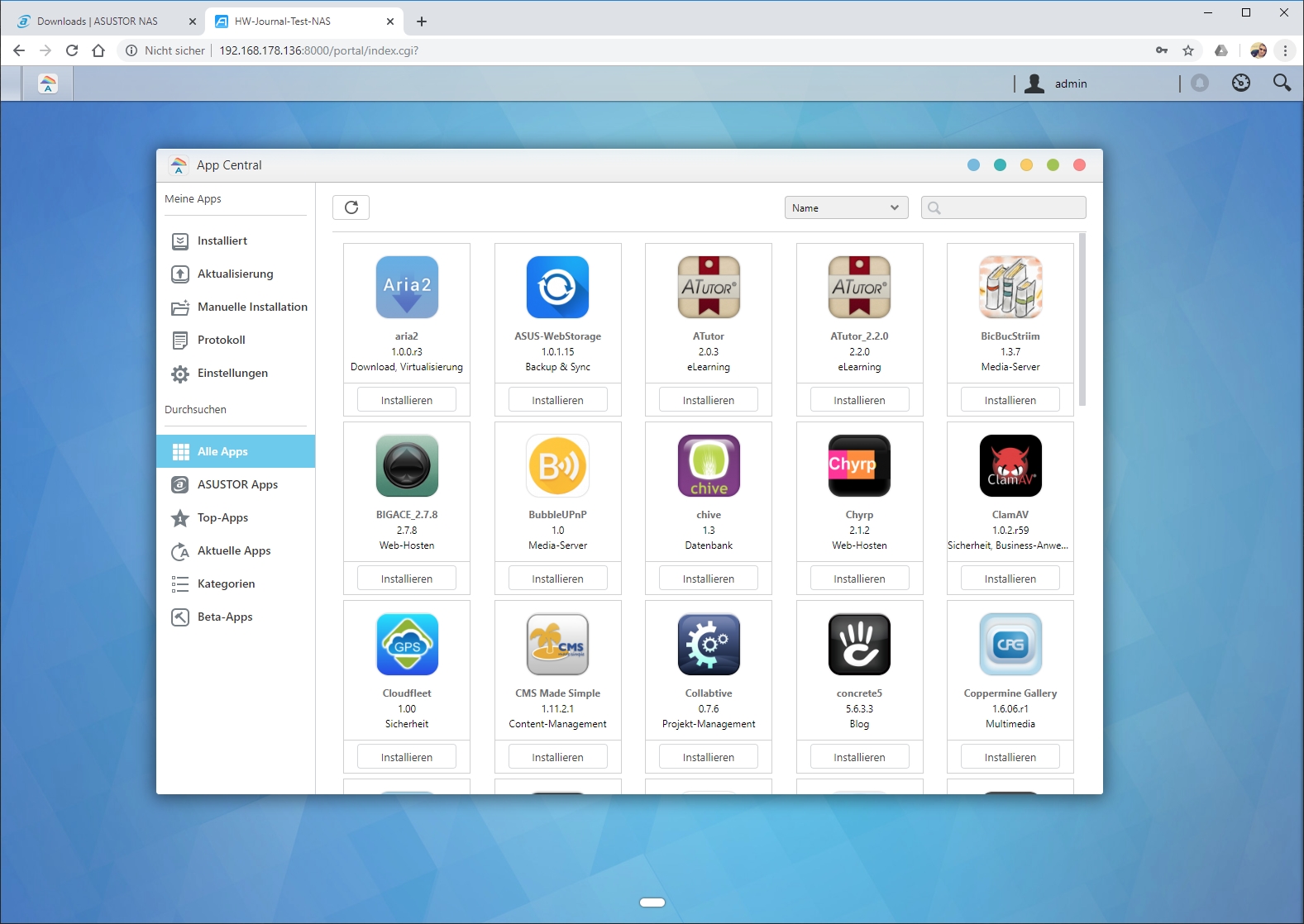The width and height of the screenshot is (1304, 924).
Task: Open the Chrome profile avatar
Action: click(x=1259, y=50)
